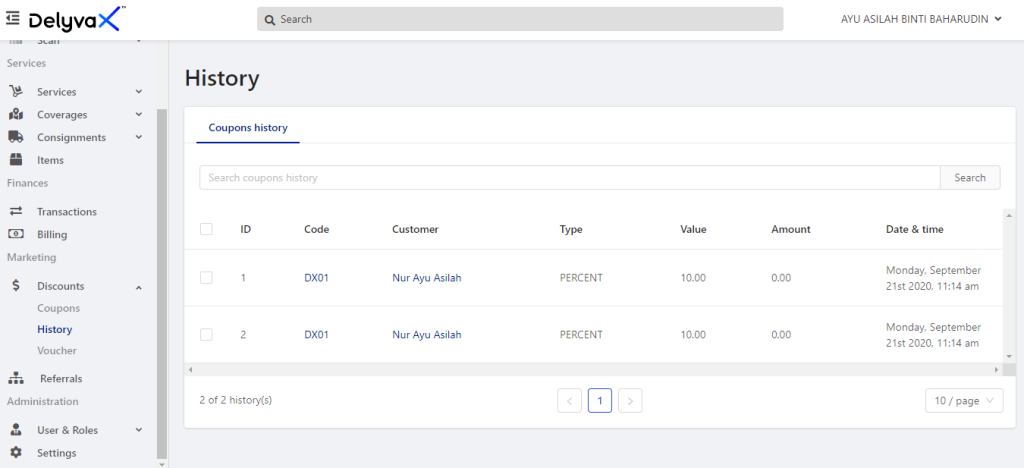This screenshot has height=468, width=1024.
Task: Click the Items box icon
Action: 16,160
